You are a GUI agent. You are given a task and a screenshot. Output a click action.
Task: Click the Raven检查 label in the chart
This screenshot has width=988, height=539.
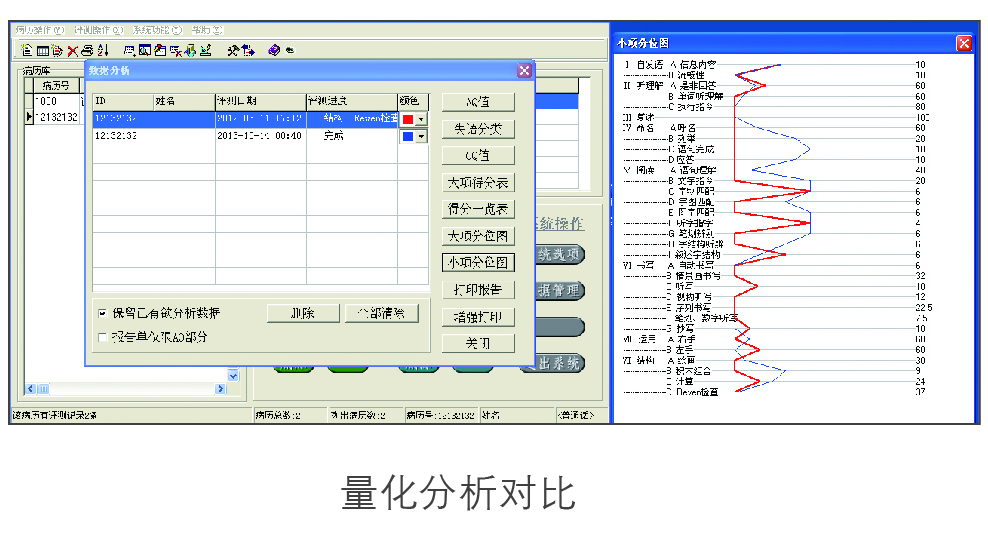point(697,392)
